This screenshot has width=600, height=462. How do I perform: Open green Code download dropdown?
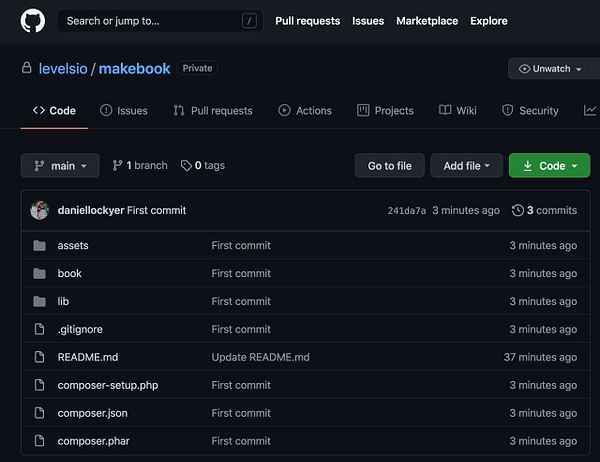pos(549,165)
